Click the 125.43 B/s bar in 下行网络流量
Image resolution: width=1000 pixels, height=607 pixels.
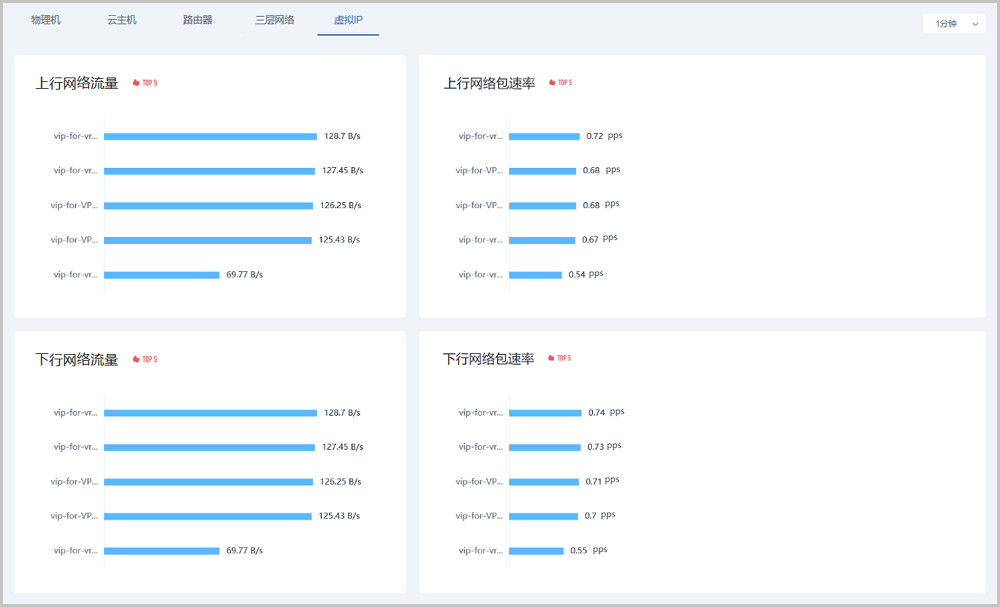coord(208,517)
